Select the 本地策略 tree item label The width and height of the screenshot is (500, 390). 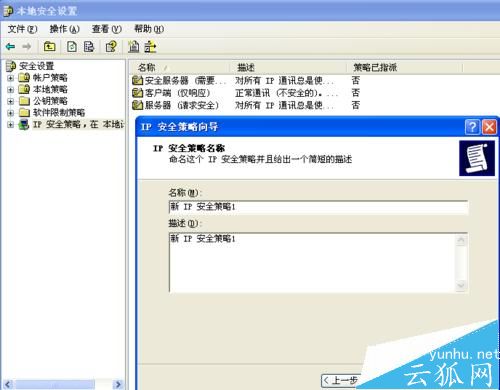(50, 89)
